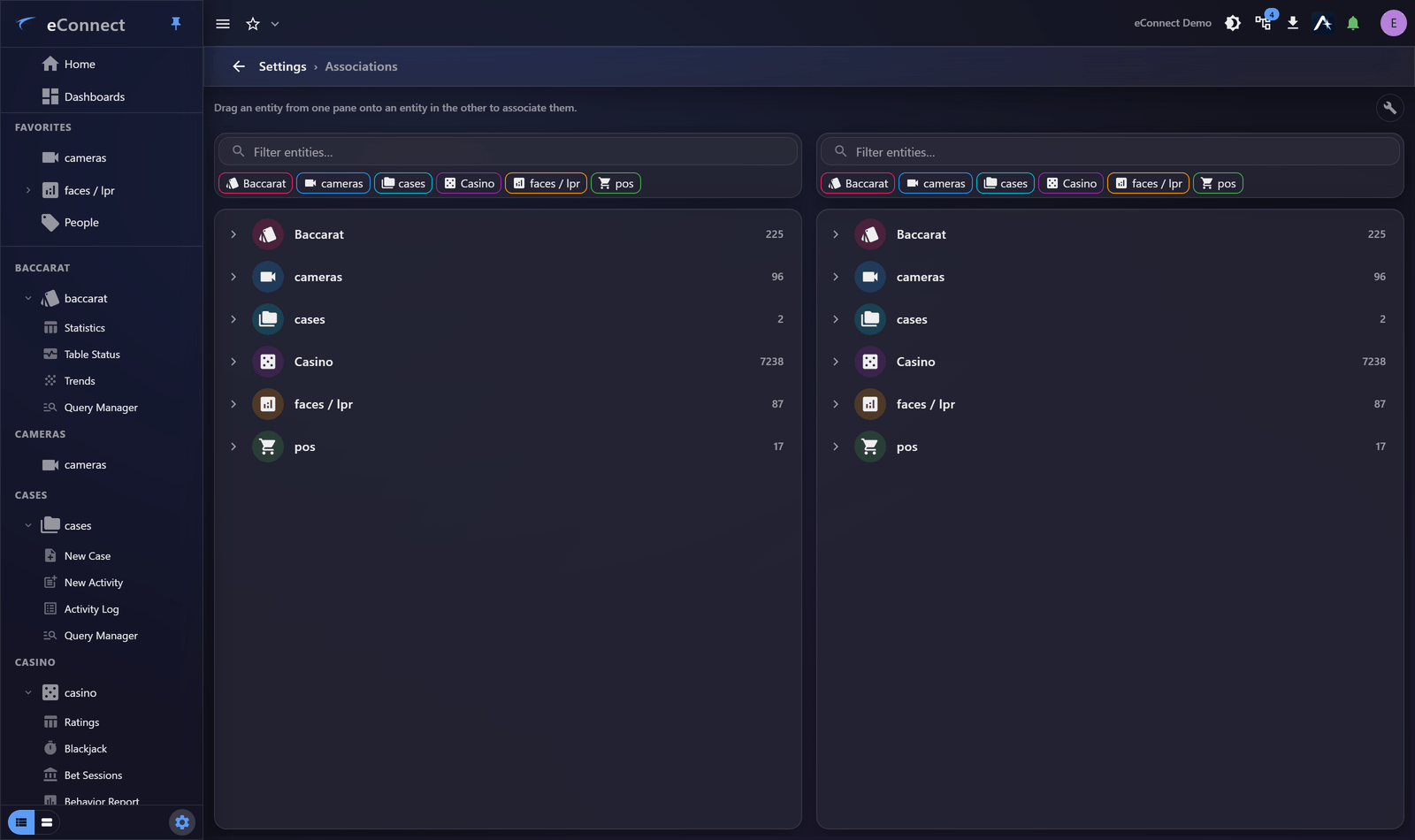The height and width of the screenshot is (840, 1415).
Task: Toggle the cases filter chip in the right pane
Action: pos(1006,183)
